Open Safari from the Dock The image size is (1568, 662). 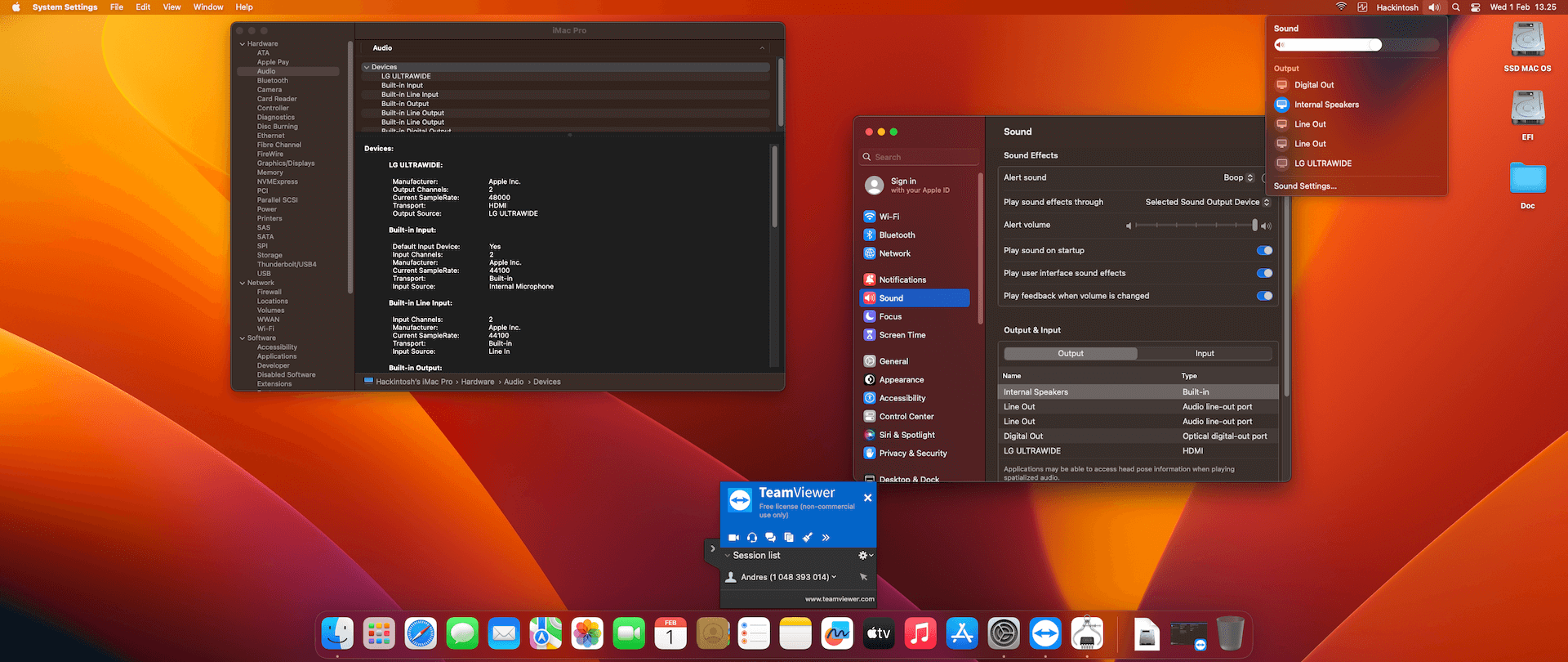[421, 633]
